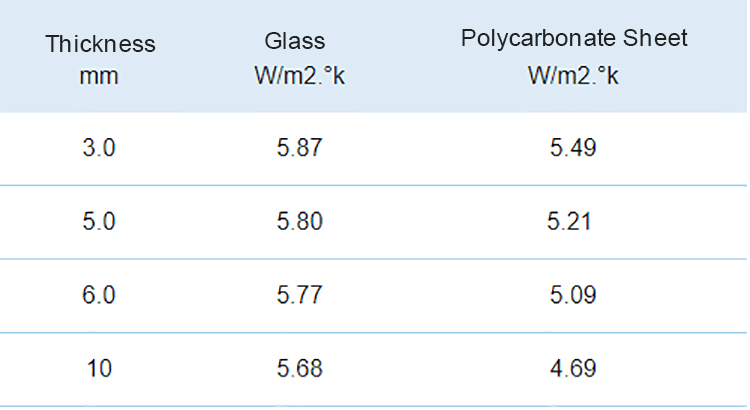The width and height of the screenshot is (750, 410).
Task: Click the glass value 5.87
Action: [x=299, y=147]
